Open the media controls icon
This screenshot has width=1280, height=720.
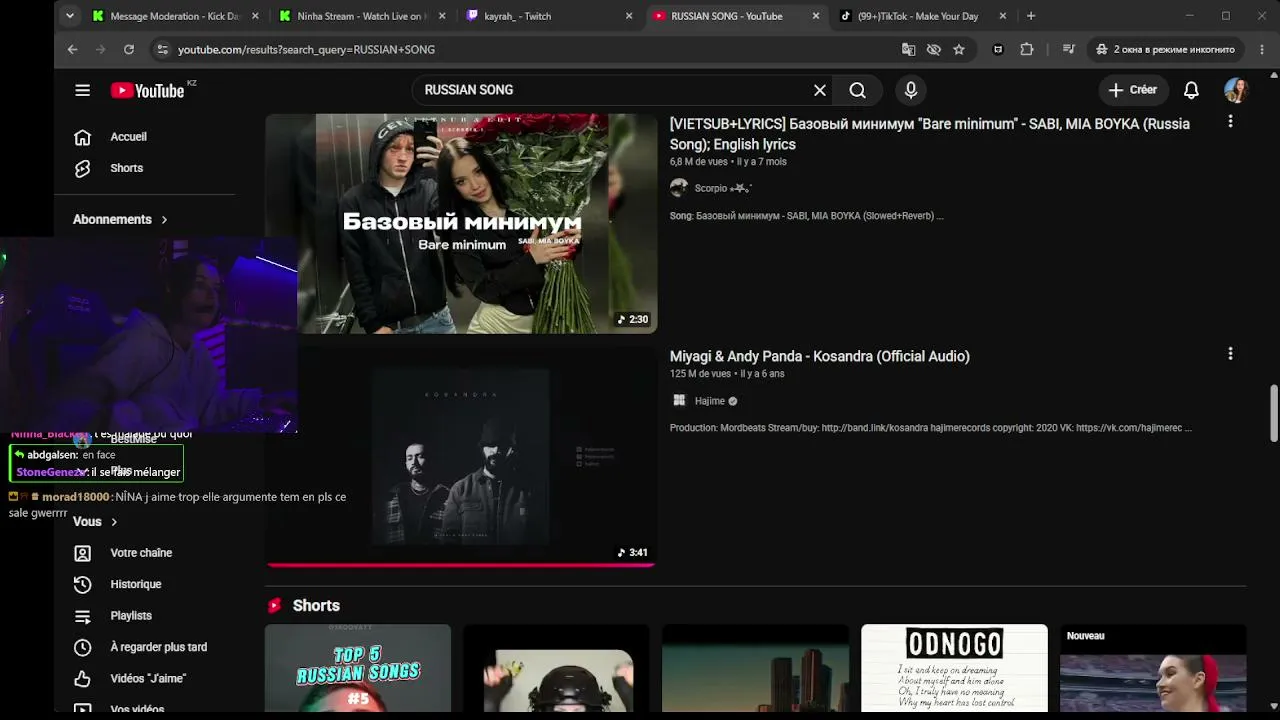(x=1069, y=49)
